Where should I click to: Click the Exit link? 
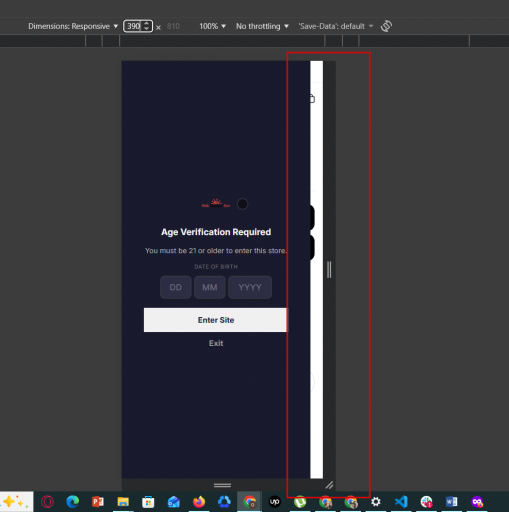[216, 343]
